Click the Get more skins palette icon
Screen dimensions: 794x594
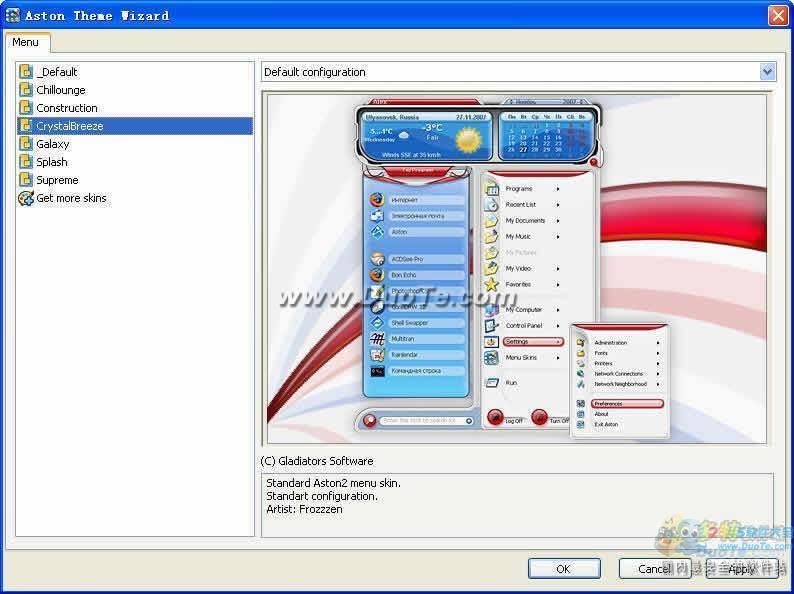[26, 198]
